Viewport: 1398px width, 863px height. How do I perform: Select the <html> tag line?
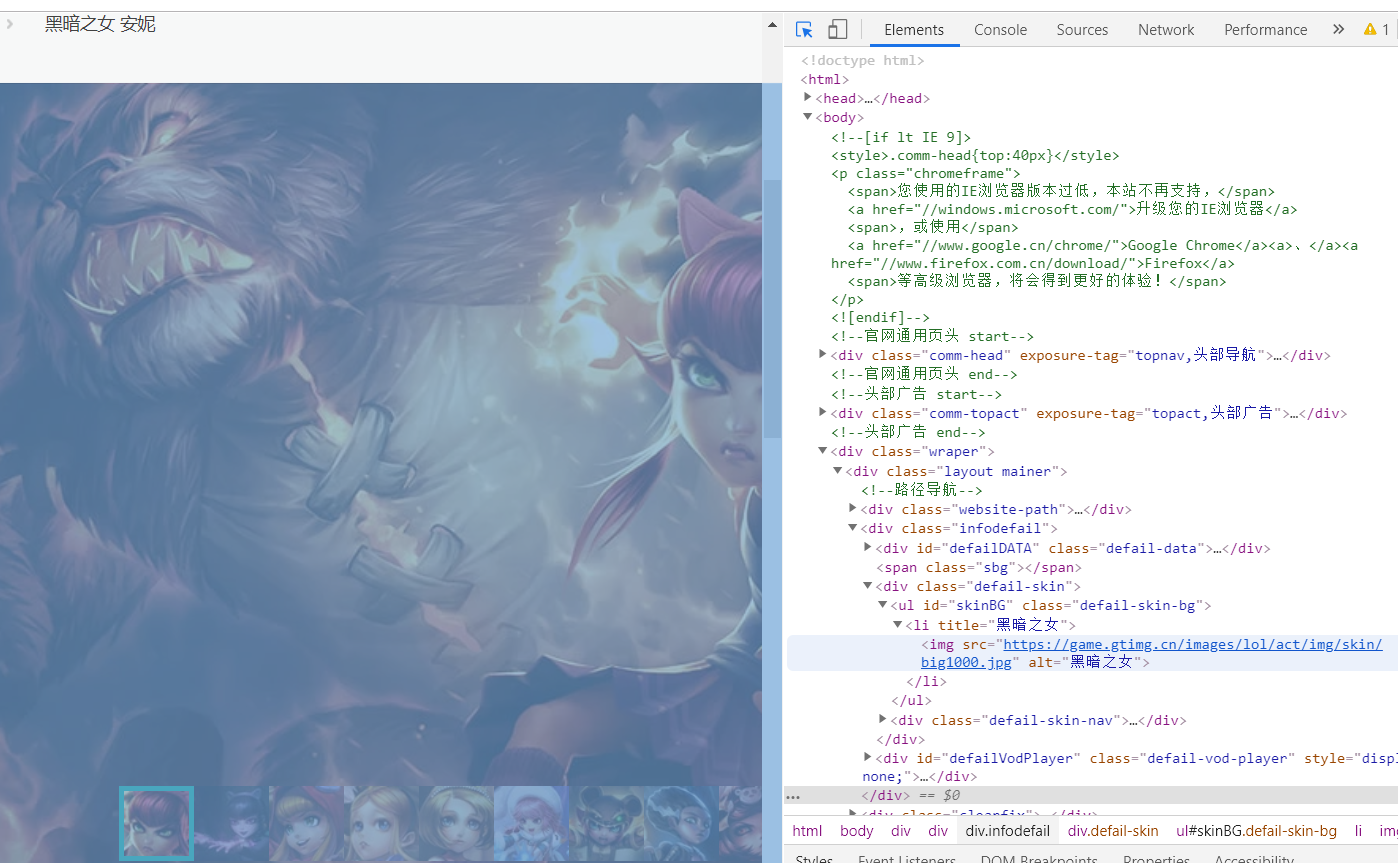coord(824,79)
